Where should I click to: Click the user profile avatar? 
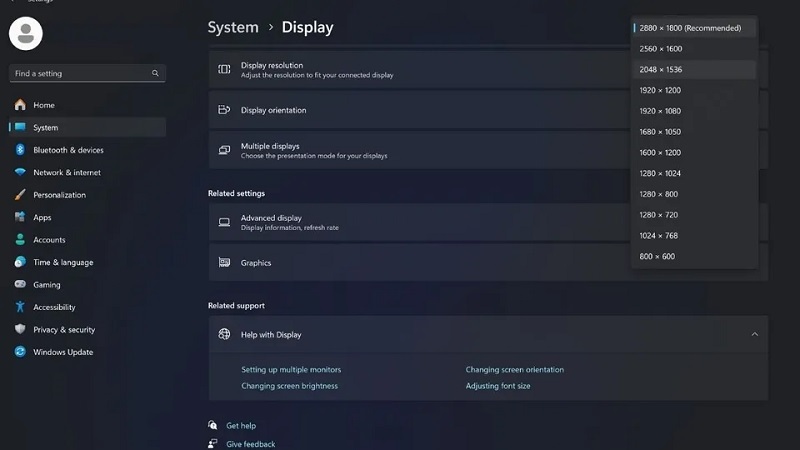(x=26, y=34)
